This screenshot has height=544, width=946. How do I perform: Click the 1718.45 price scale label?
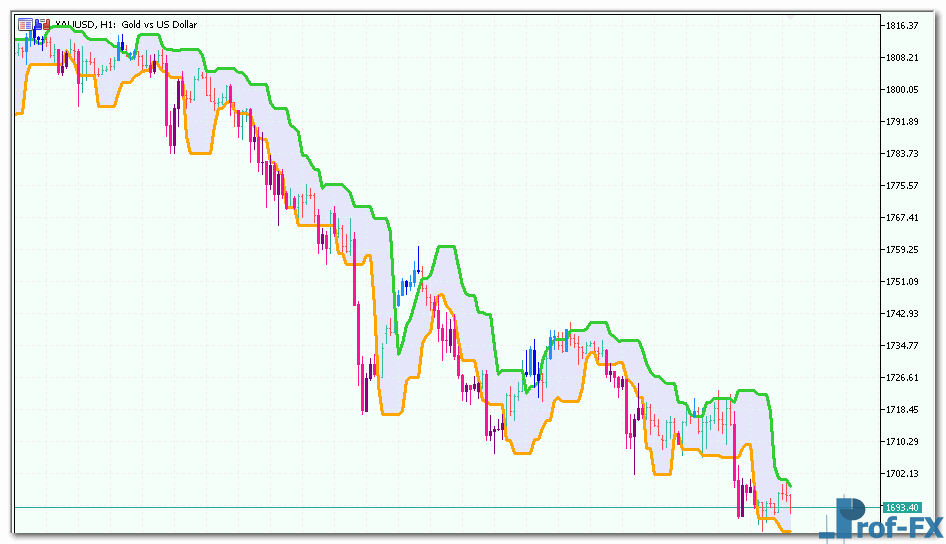click(x=901, y=410)
